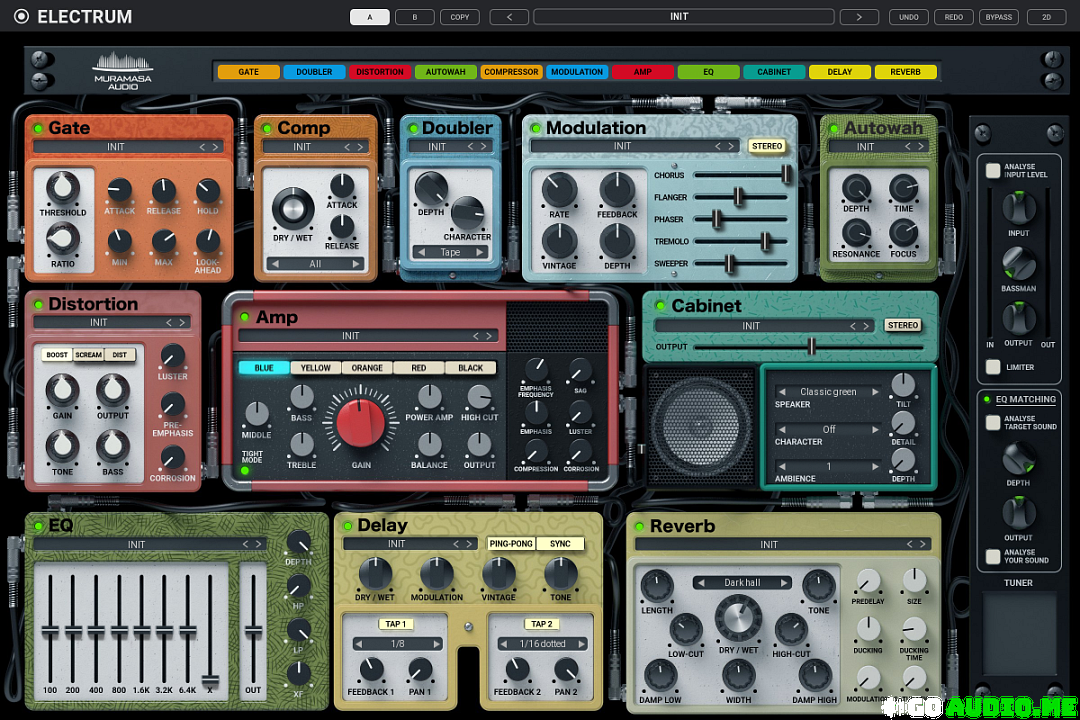
Task: Toggle the Comp pedal power LED
Action: tap(267, 128)
